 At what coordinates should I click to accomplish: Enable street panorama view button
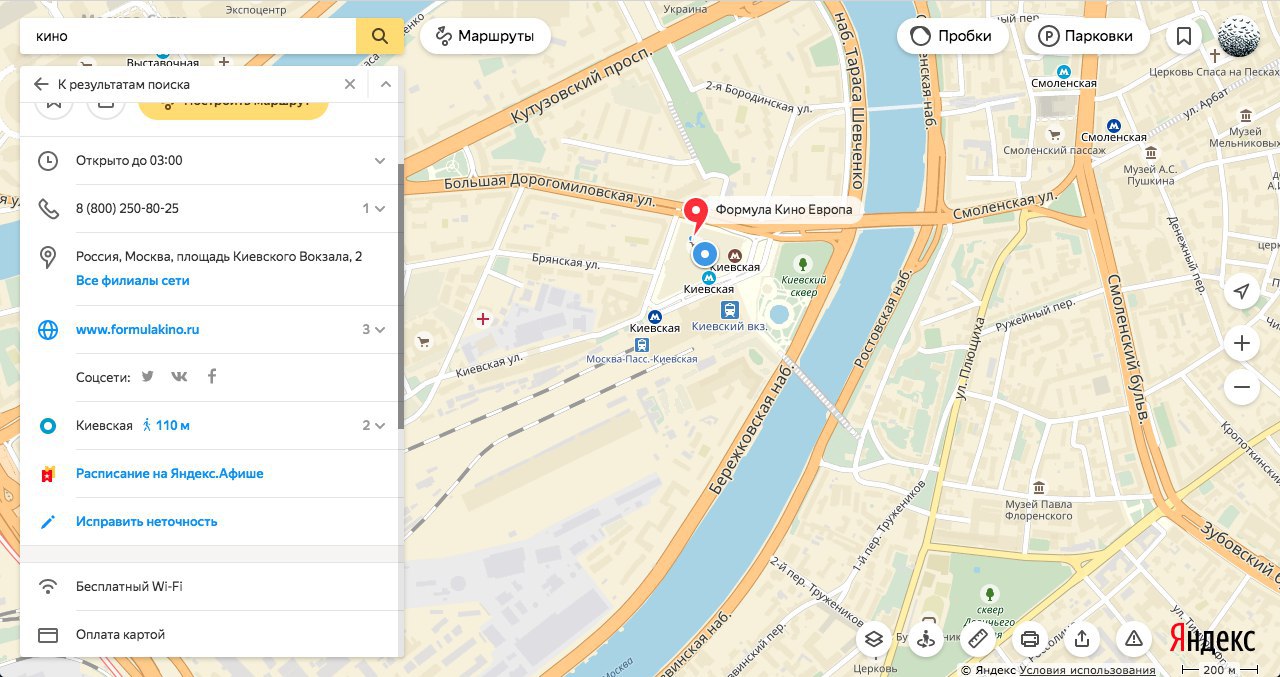coord(927,639)
